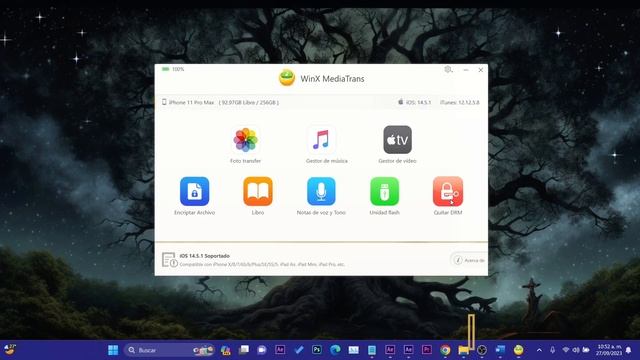Open the taskbar weather widget
The width and height of the screenshot is (640, 360).
pos(10,349)
